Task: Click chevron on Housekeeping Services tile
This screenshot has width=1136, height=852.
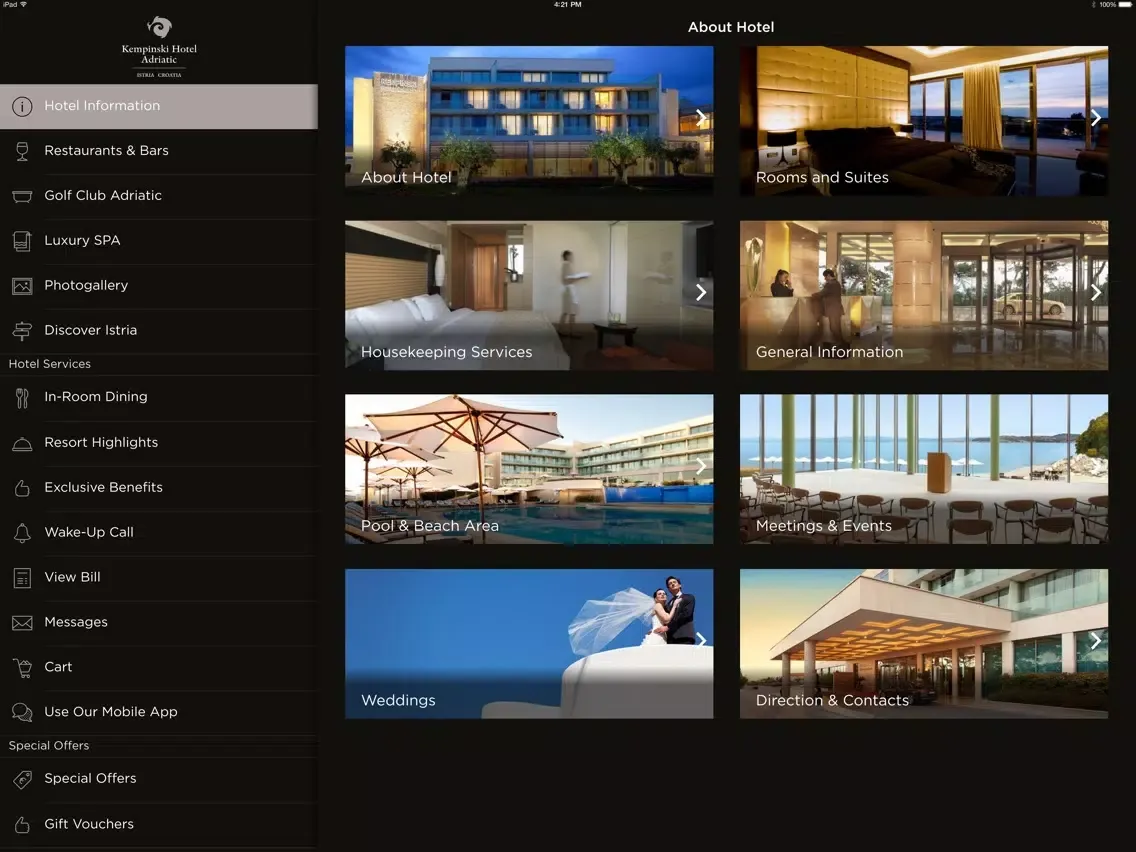Action: coord(701,293)
